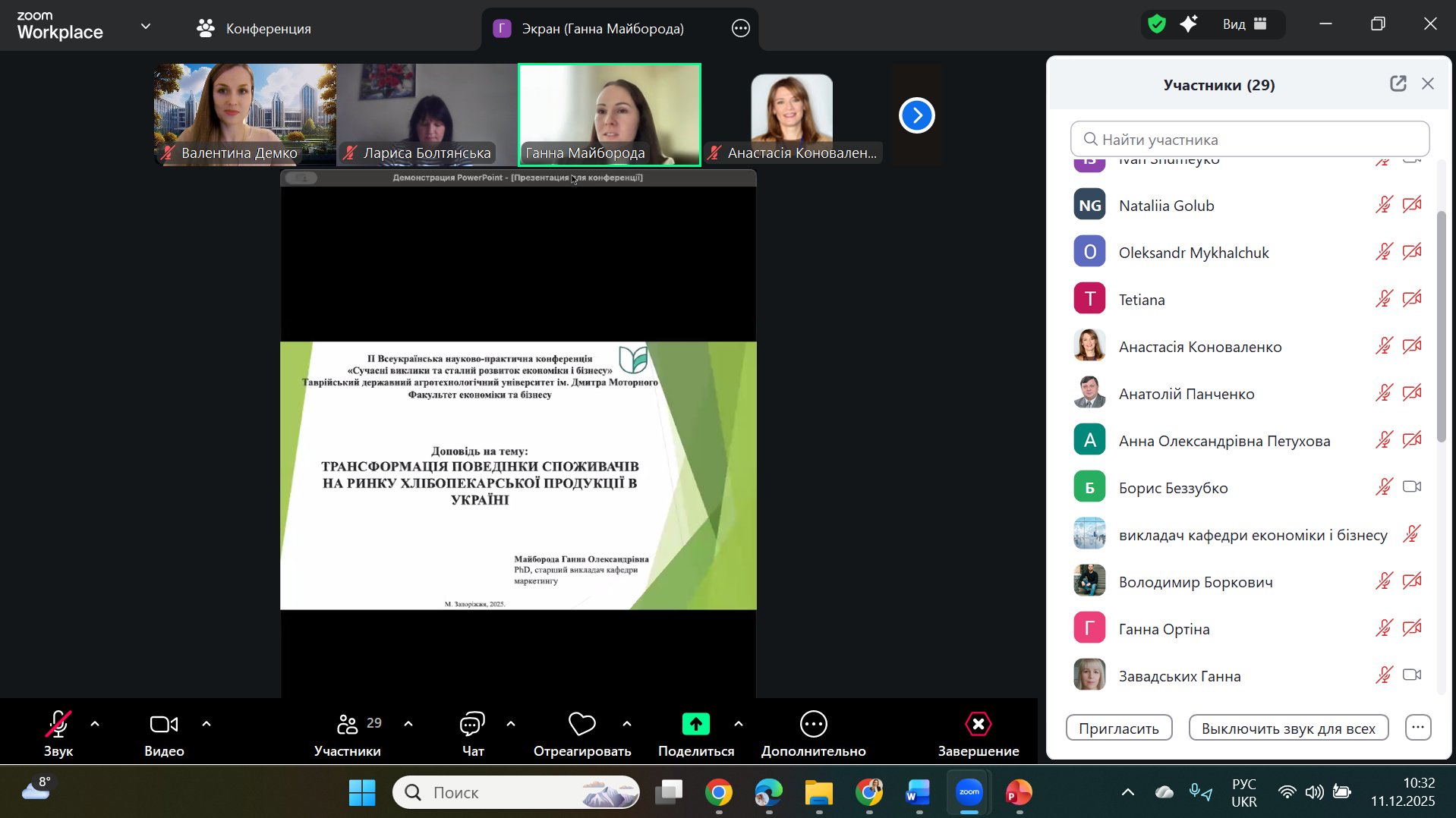Pop out the participants panel
The image size is (1456, 818).
coord(1398,84)
